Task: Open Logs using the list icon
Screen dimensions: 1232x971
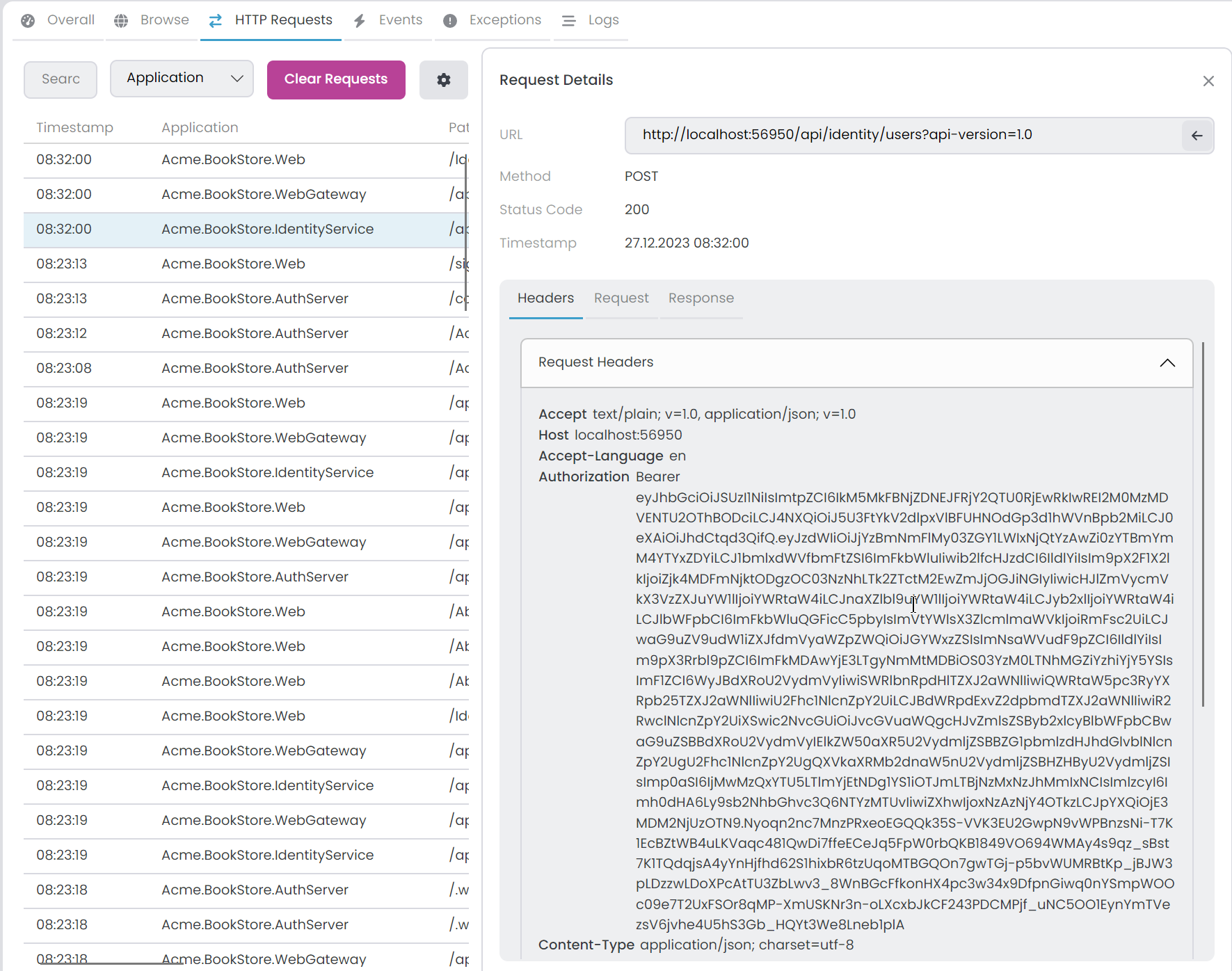Action: [x=568, y=20]
